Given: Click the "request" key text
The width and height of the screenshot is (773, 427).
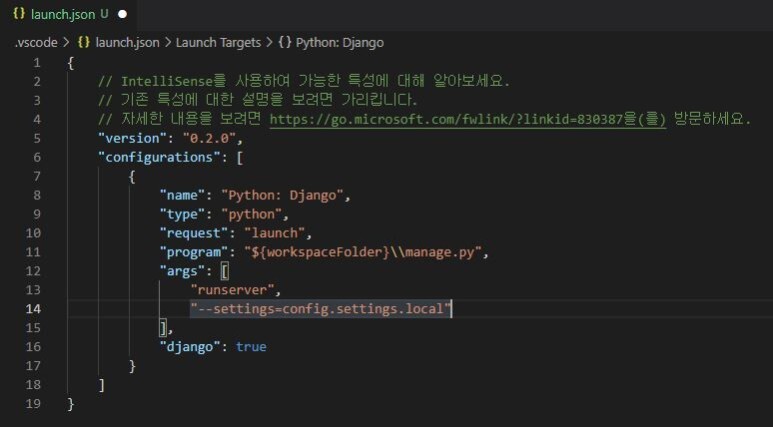Looking at the screenshot, I should pos(194,233).
